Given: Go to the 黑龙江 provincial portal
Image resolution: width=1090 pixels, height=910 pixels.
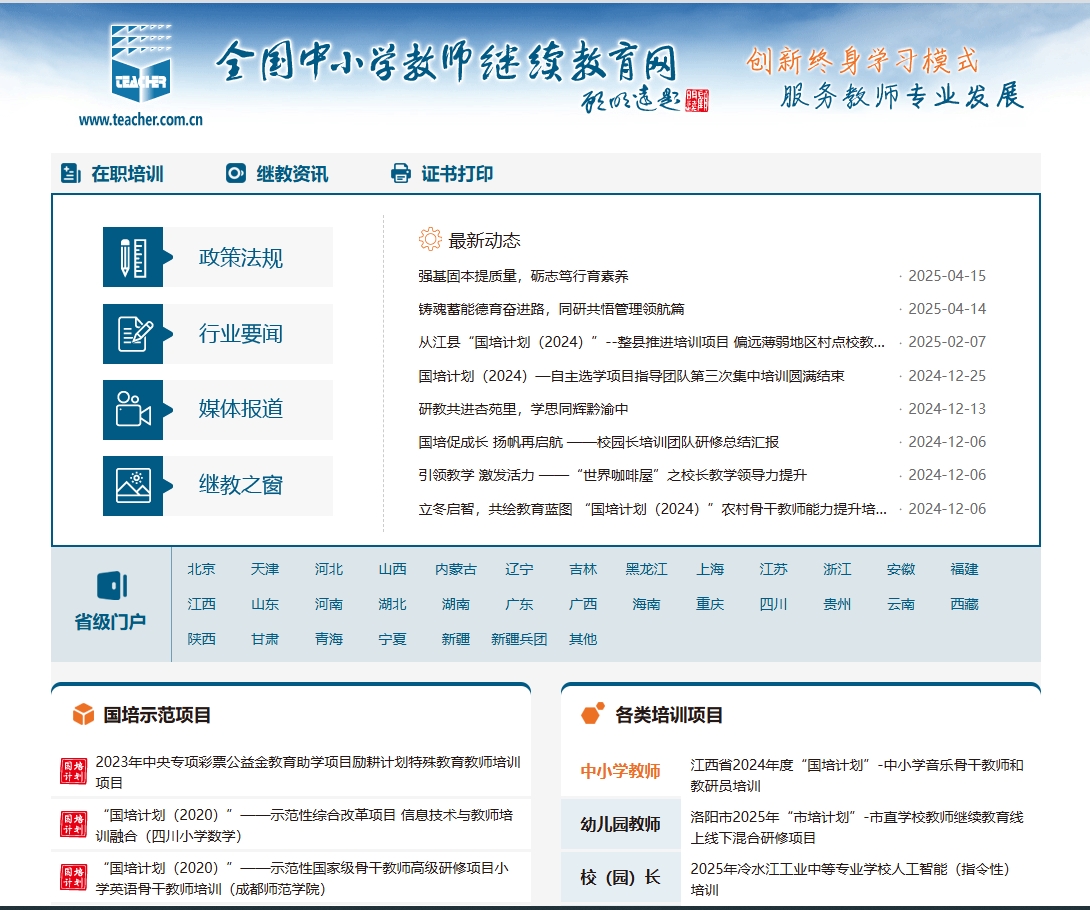Looking at the screenshot, I should click(646, 569).
